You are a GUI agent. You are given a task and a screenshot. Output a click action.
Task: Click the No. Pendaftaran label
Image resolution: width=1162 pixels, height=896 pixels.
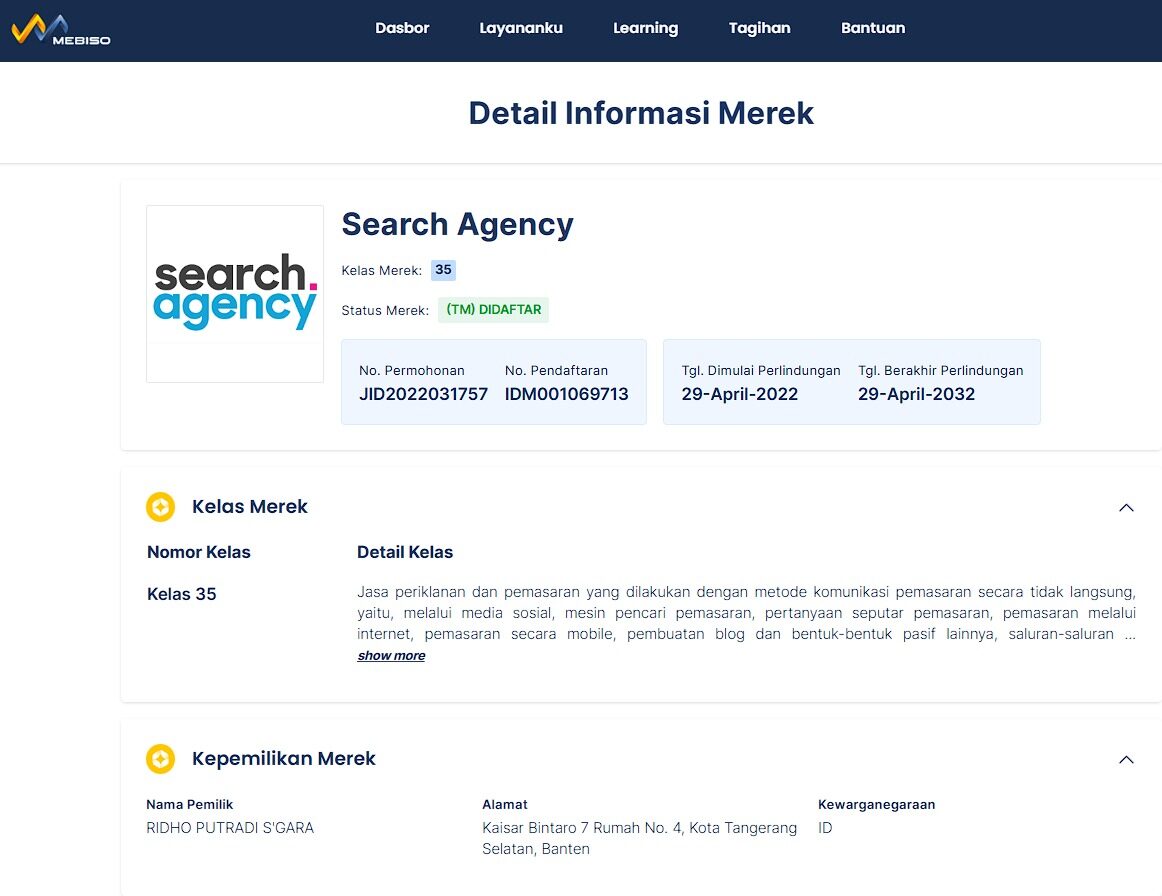click(x=557, y=371)
